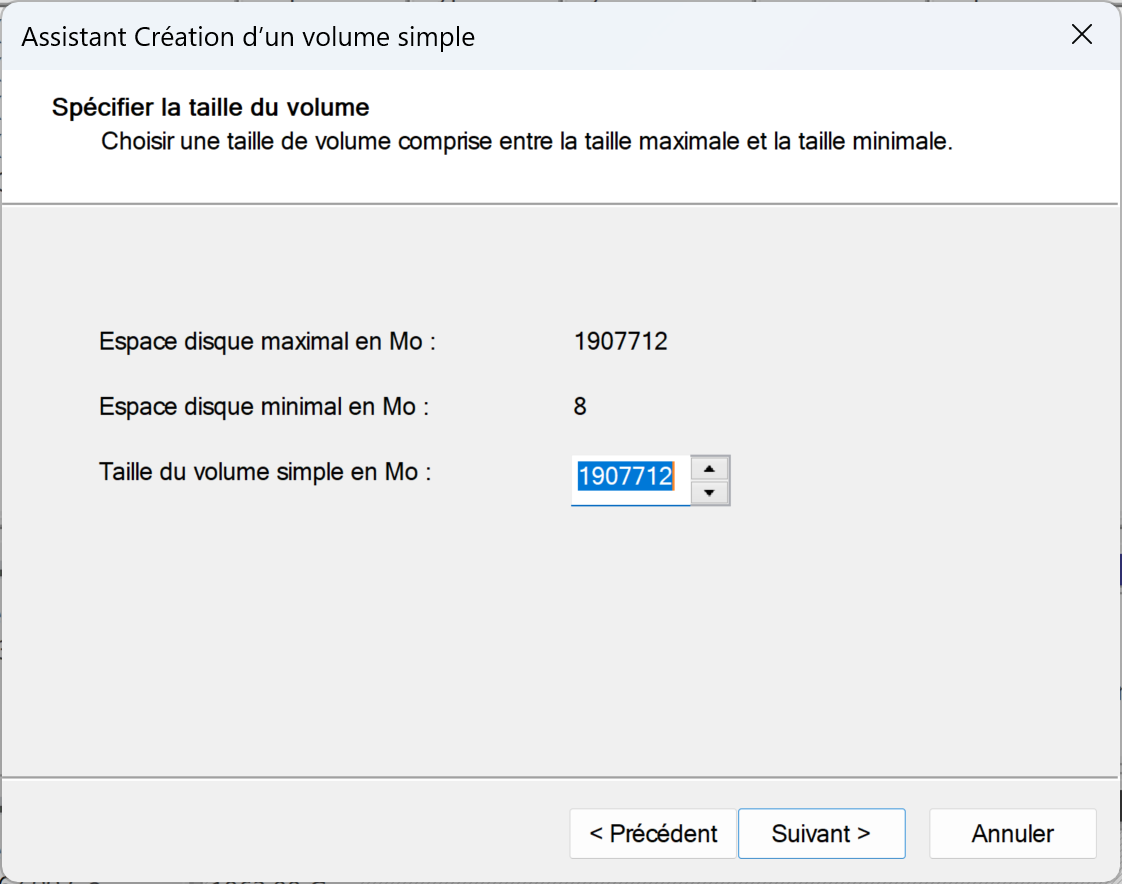Click the minimum disk space value 8
This screenshot has height=884, width=1122.
[x=580, y=407]
